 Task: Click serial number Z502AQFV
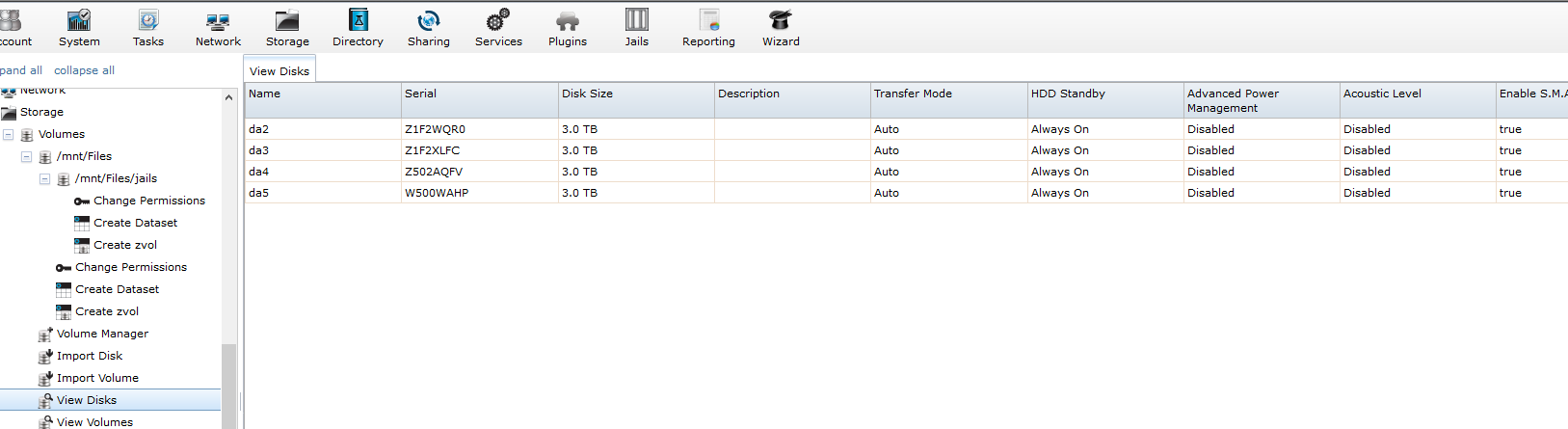(434, 172)
